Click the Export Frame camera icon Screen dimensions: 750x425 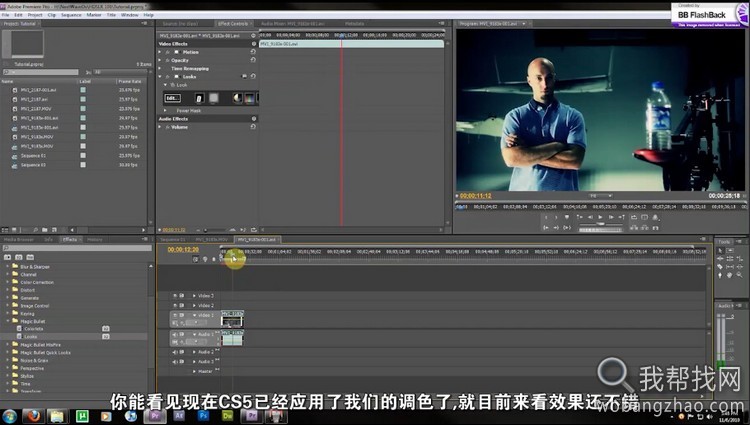coord(655,228)
